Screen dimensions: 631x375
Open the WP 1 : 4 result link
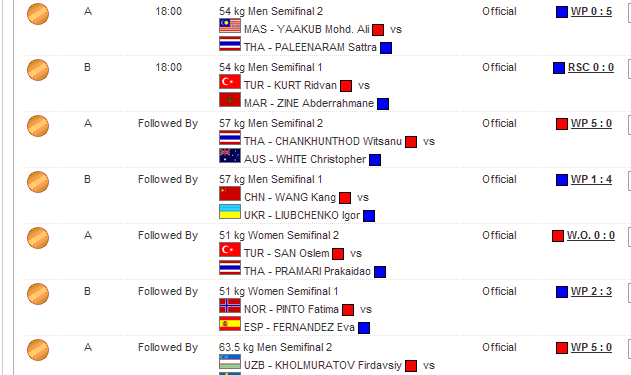(591, 179)
